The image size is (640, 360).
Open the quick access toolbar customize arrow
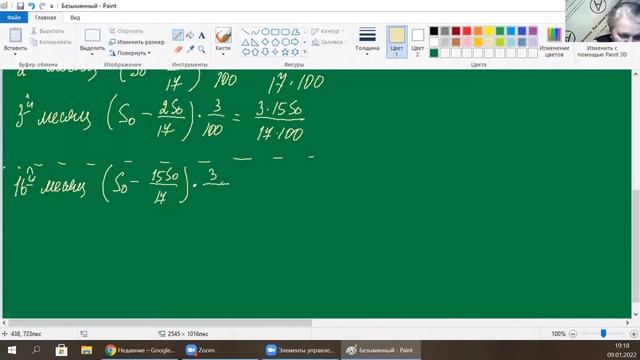point(52,6)
